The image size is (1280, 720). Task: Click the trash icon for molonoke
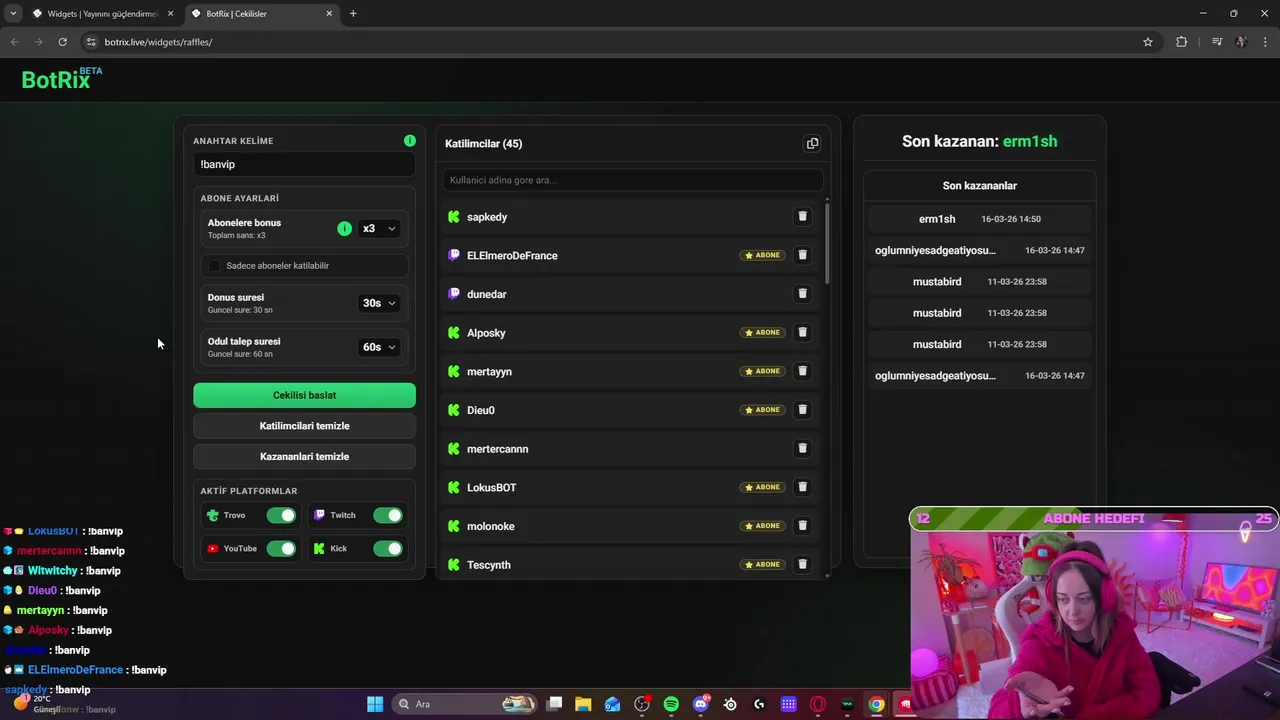tap(802, 526)
